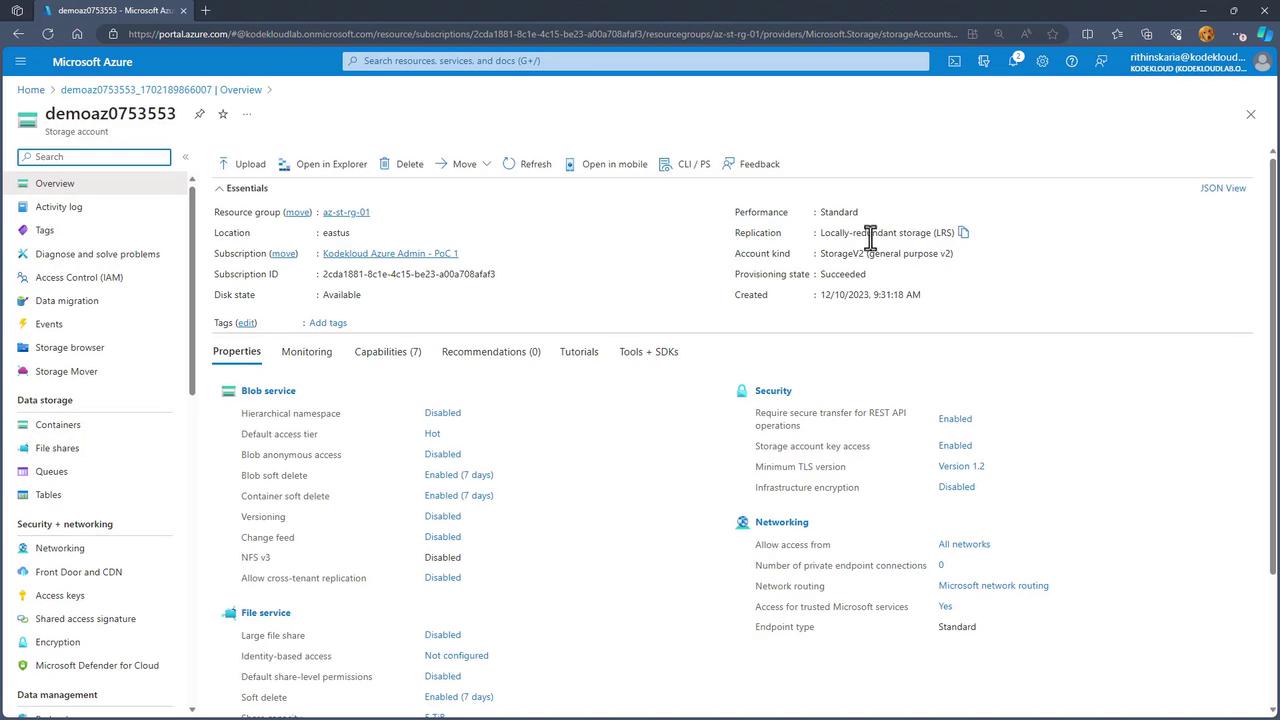Image resolution: width=1280 pixels, height=720 pixels.
Task: Pin demoaz0753553 to dashboard
Action: click(x=199, y=114)
